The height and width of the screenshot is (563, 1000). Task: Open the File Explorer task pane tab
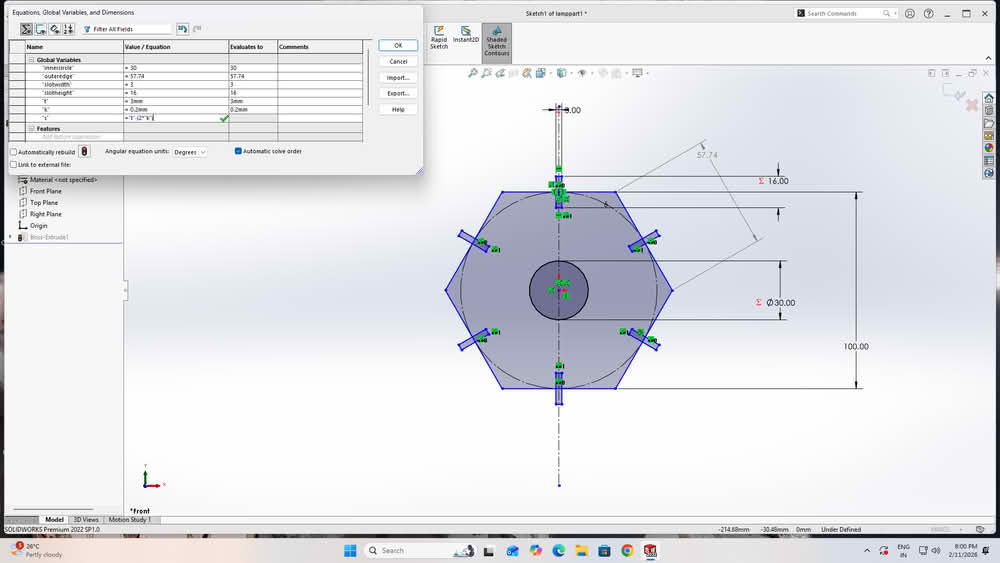(989, 123)
